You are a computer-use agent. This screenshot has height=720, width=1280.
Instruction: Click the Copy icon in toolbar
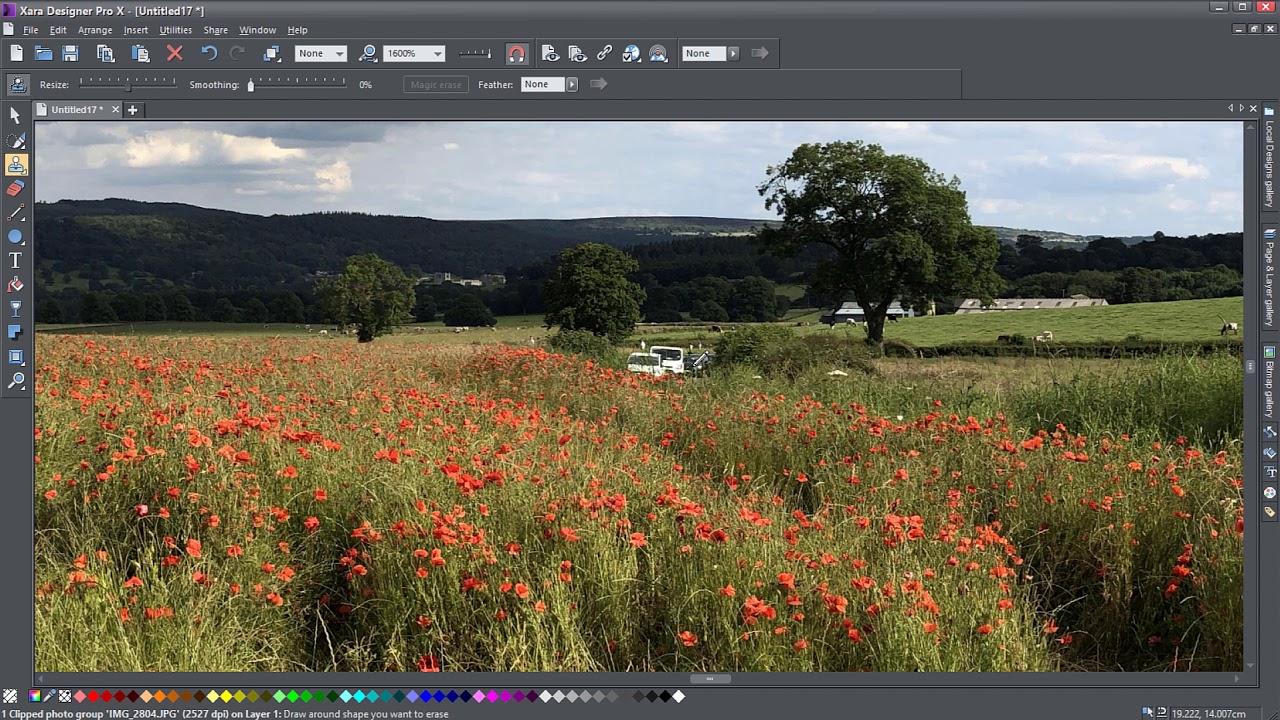105,53
